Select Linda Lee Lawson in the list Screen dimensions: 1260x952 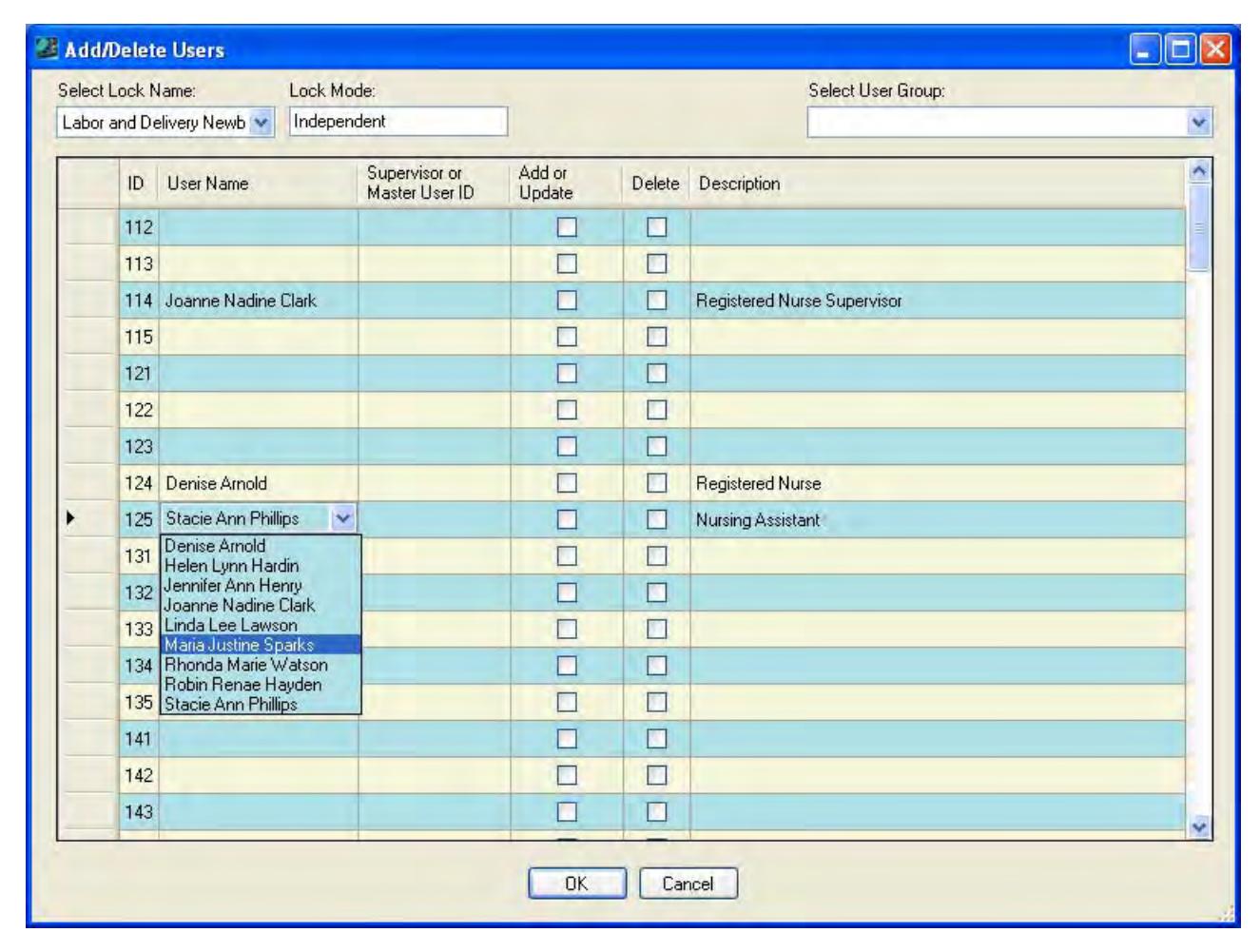(x=260, y=625)
